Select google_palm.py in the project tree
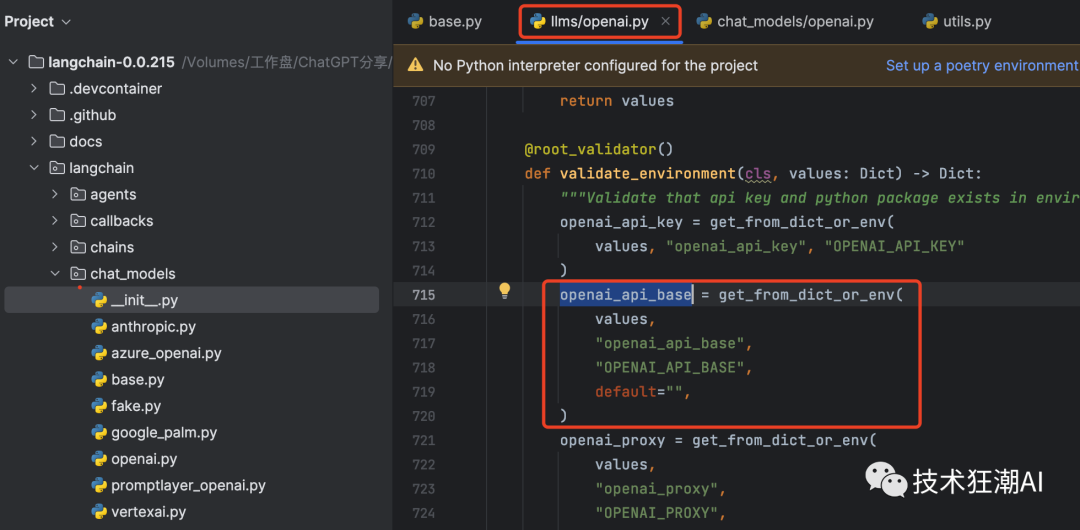 pos(164,433)
